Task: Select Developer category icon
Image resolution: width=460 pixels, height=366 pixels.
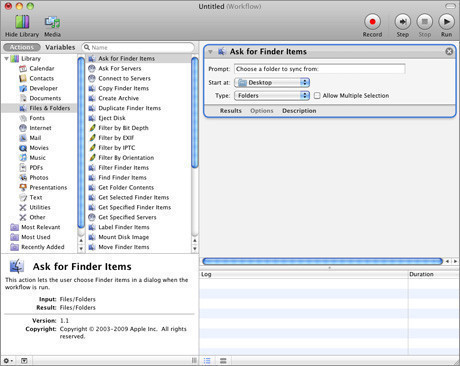Action: coord(23,88)
